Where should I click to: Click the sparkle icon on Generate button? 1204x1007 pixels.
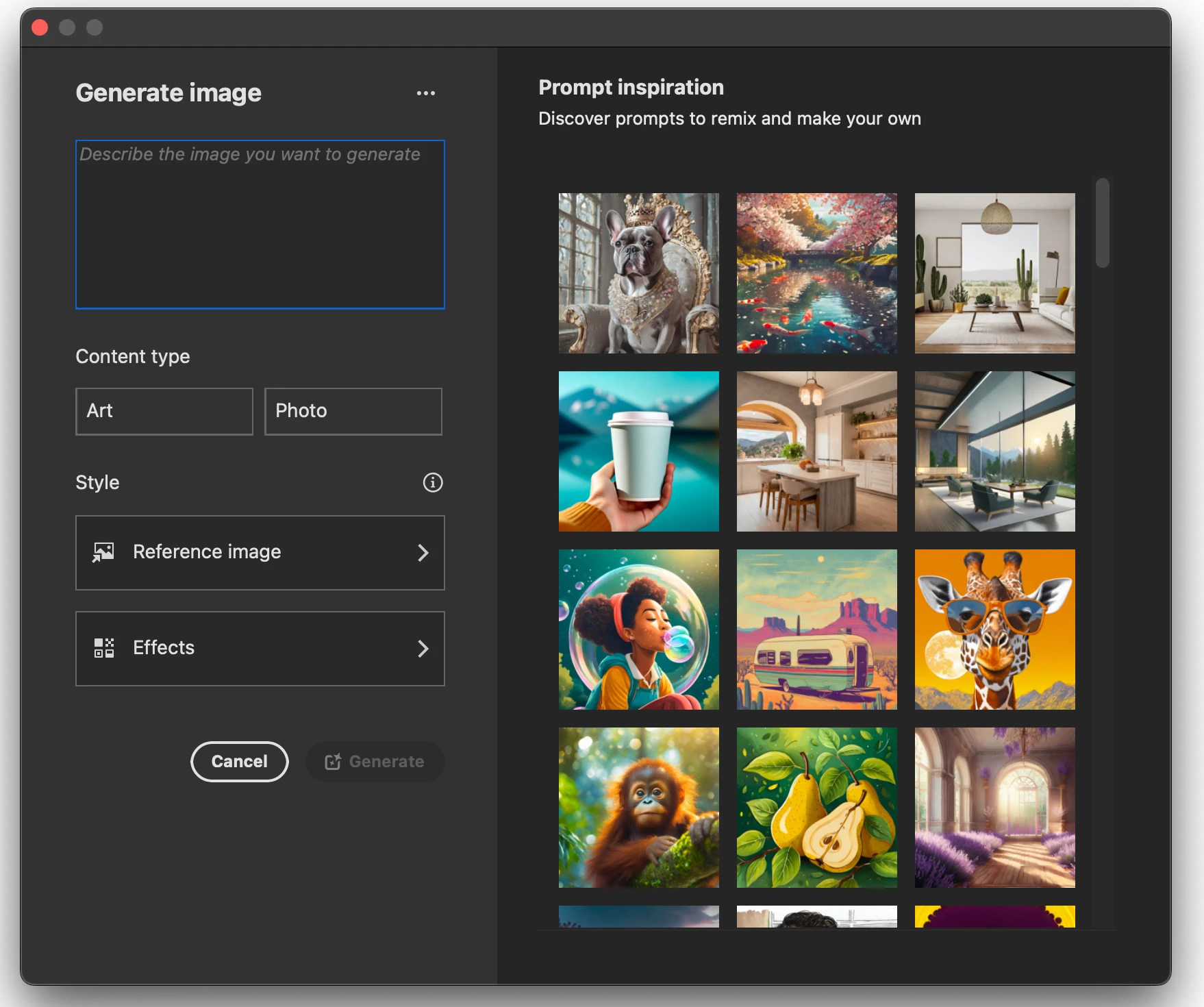pyautogui.click(x=334, y=761)
